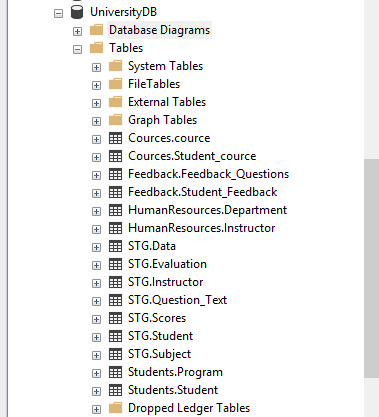Expand the STG.Evaluation table node
This screenshot has height=417, width=379.
pyautogui.click(x=96, y=265)
